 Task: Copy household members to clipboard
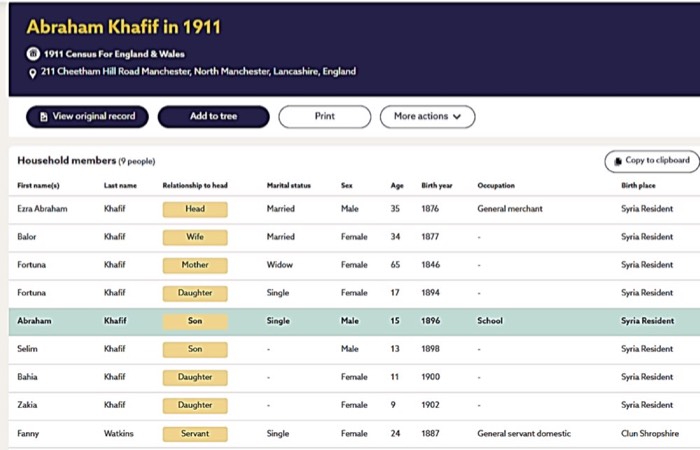coord(652,161)
